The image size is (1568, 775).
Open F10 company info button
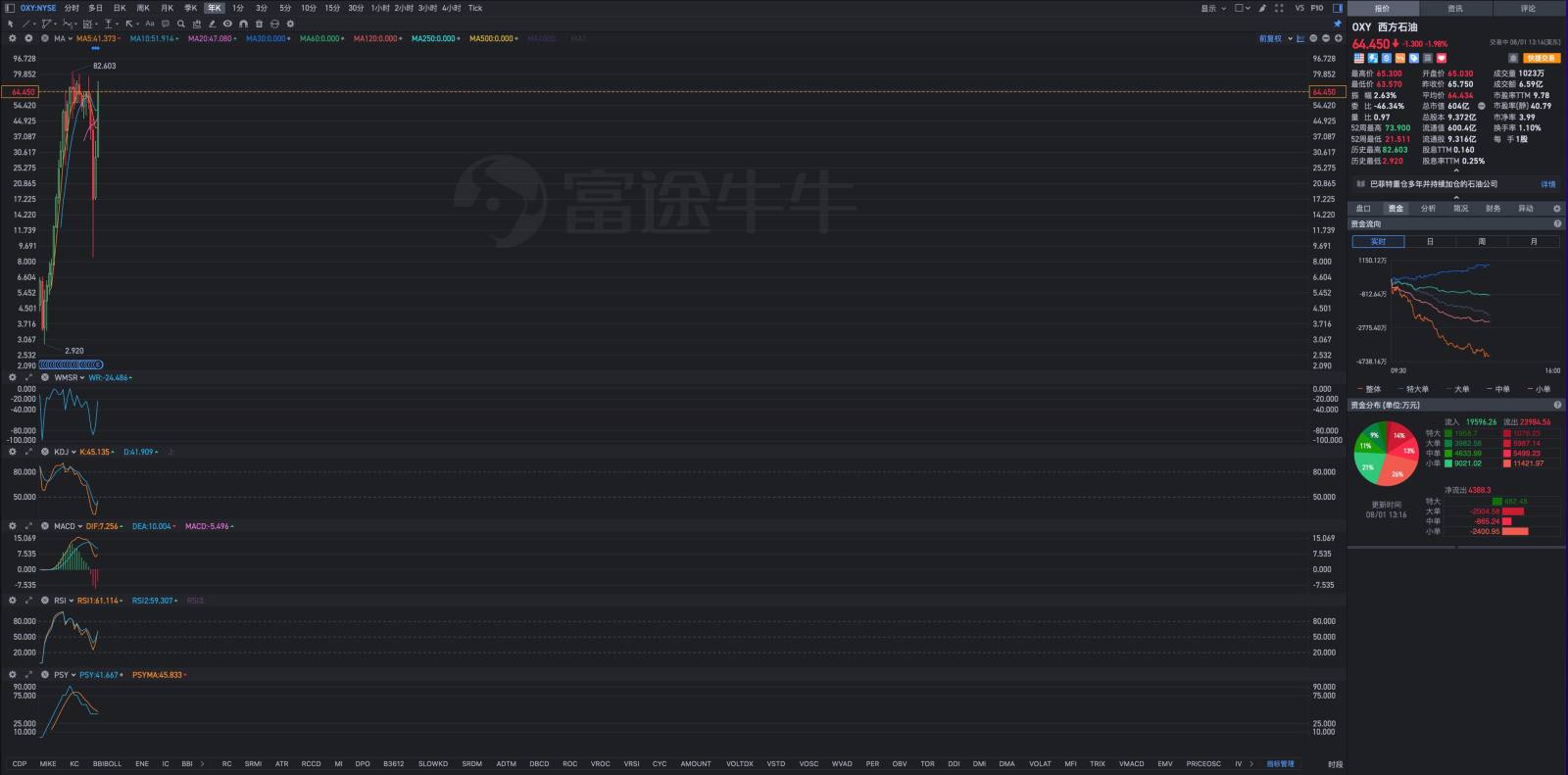coord(1317,8)
